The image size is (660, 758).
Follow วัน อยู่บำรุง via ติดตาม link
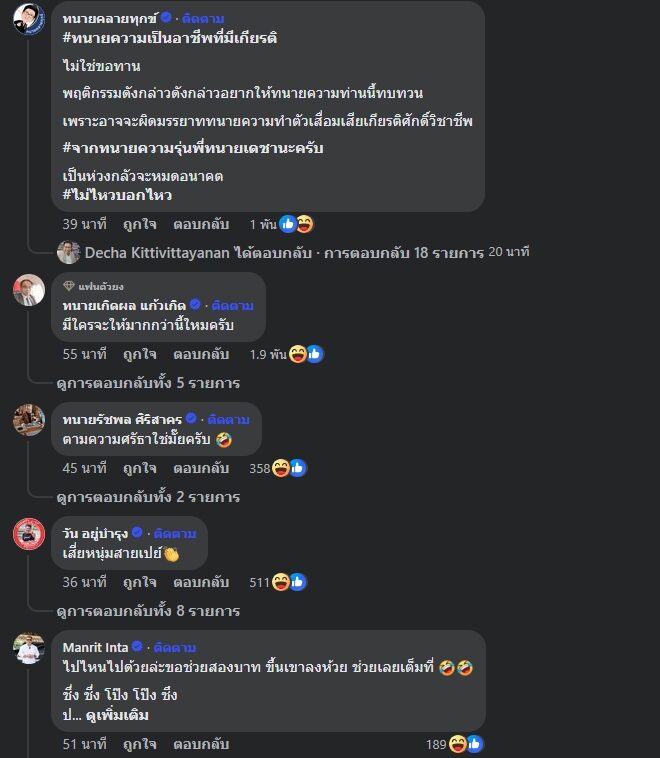point(175,534)
